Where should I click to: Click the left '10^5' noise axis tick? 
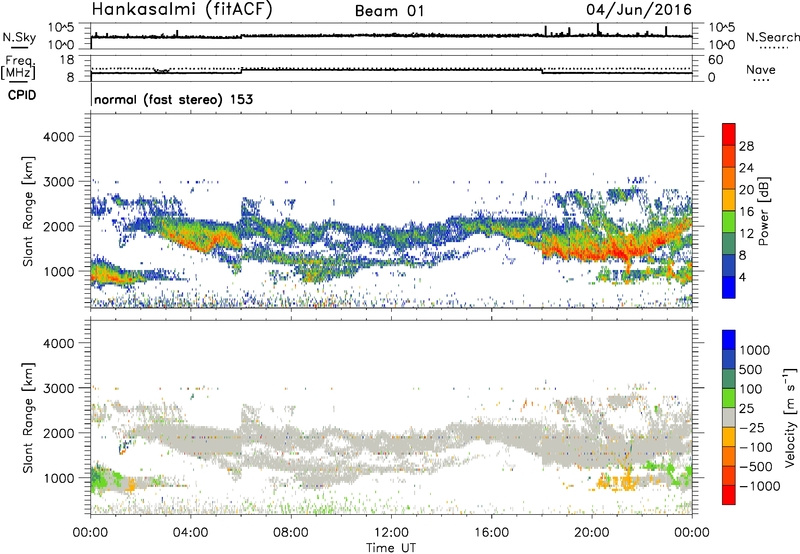(x=61, y=27)
